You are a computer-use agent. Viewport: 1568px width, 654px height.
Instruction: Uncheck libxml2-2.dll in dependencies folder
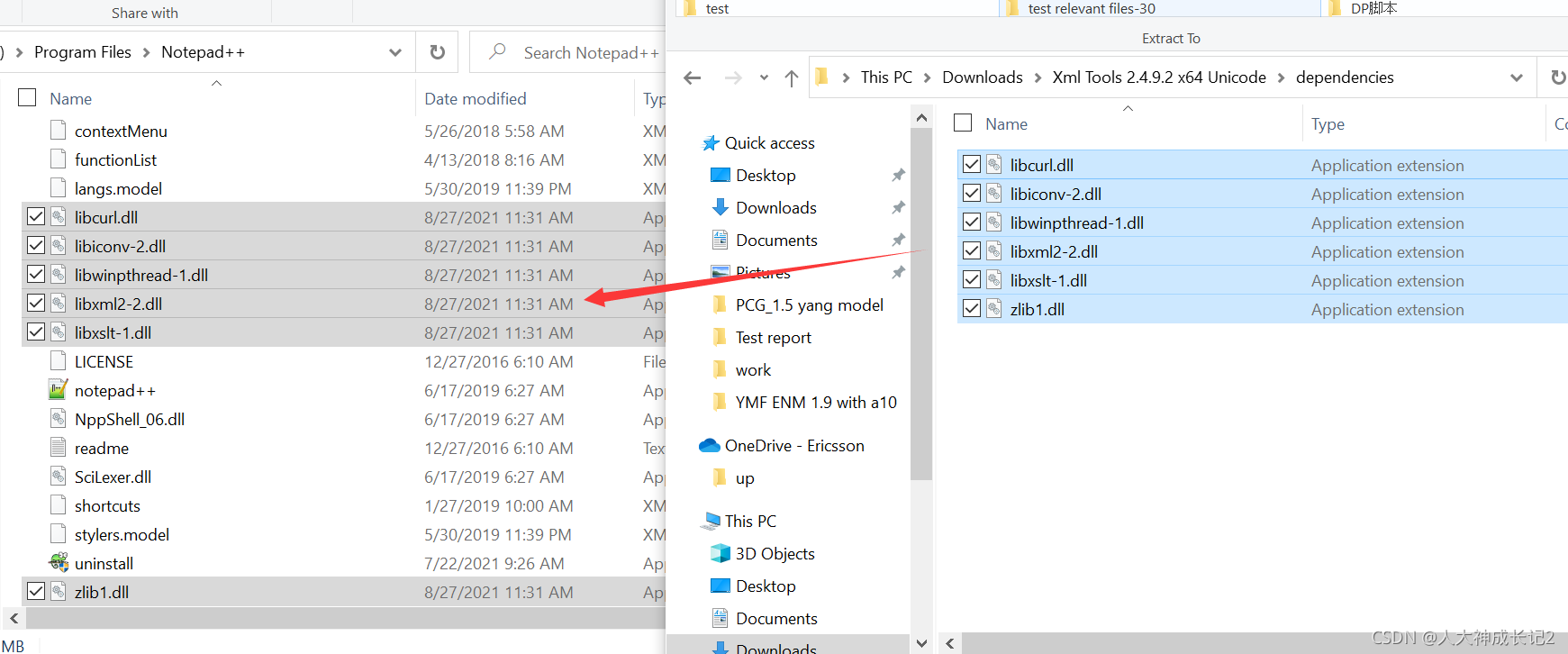[972, 250]
